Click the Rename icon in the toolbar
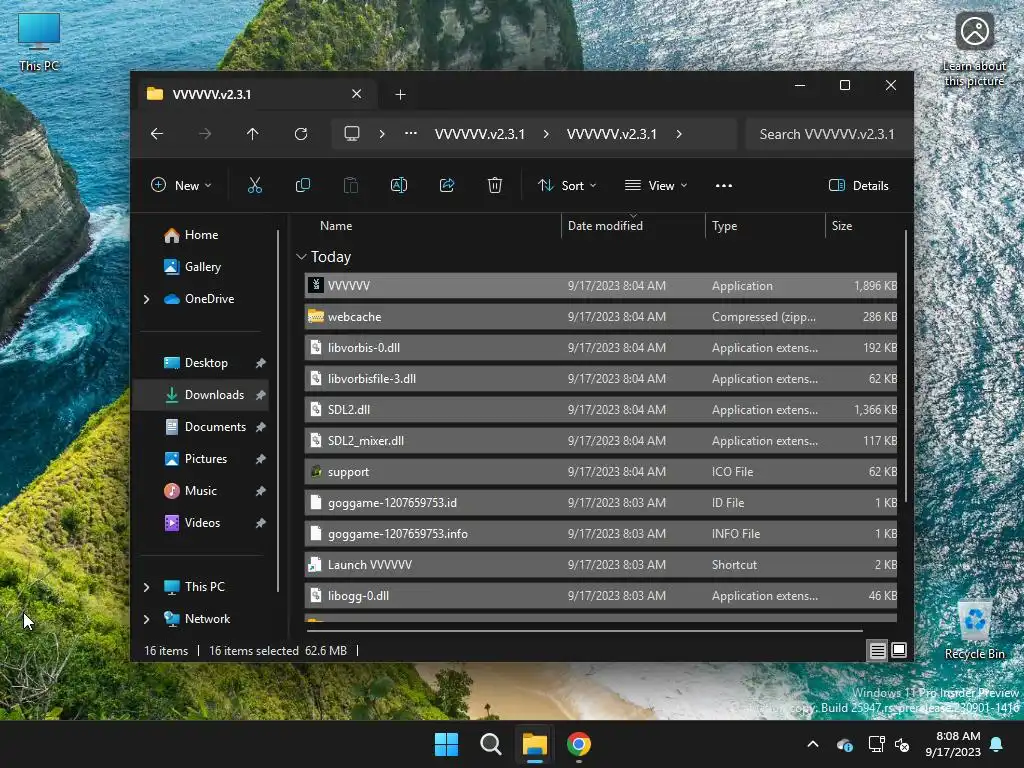The height and width of the screenshot is (768, 1024). pyautogui.click(x=398, y=185)
